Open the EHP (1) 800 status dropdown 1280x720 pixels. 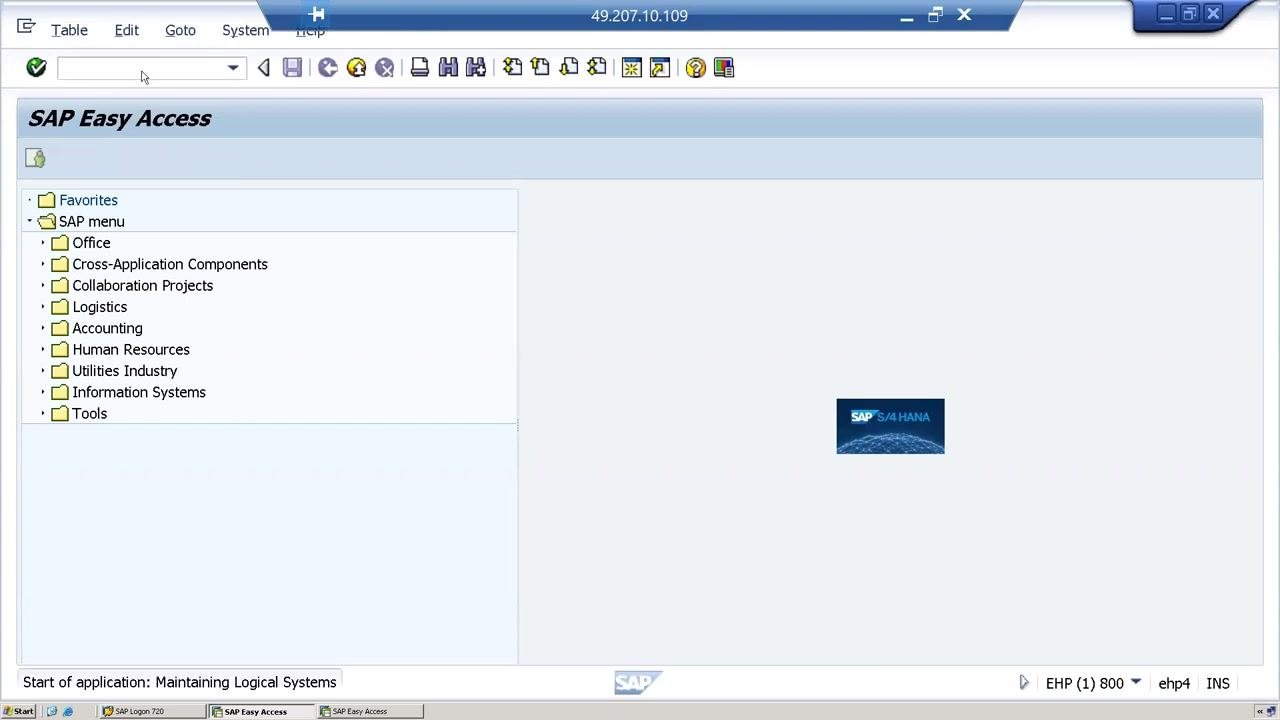pyautogui.click(x=1136, y=682)
